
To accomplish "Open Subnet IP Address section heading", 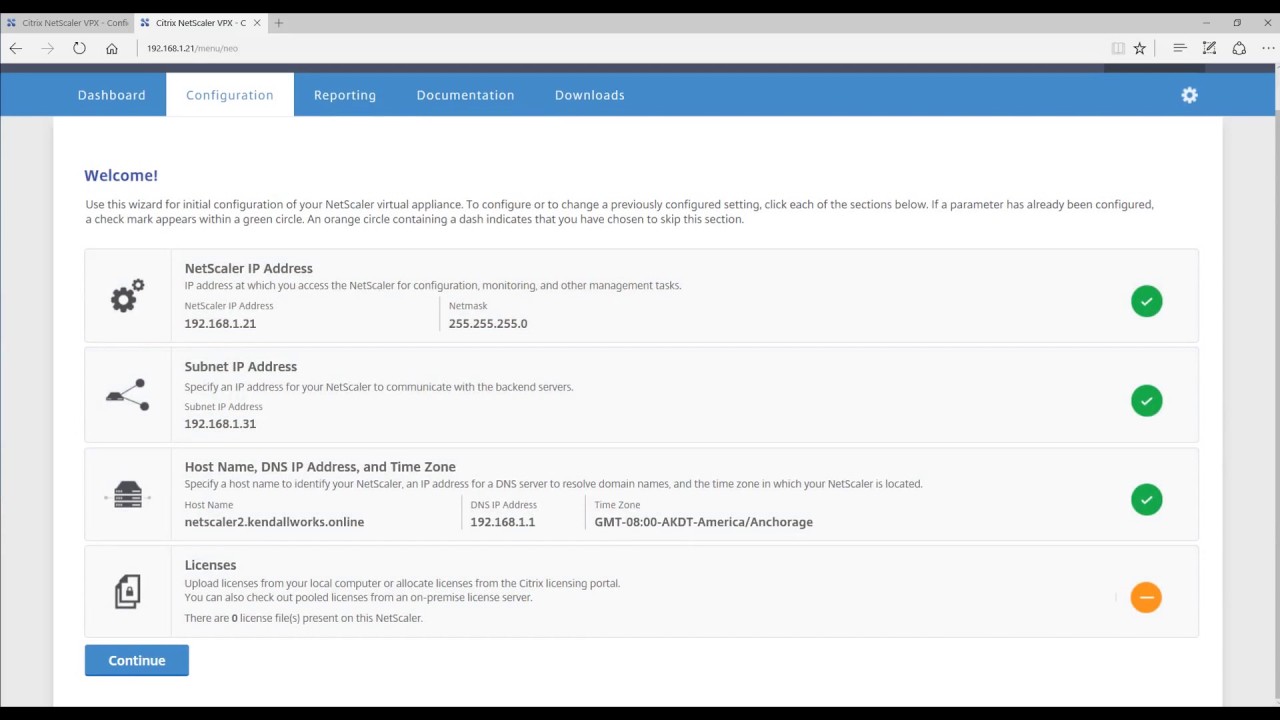I will pos(241,366).
